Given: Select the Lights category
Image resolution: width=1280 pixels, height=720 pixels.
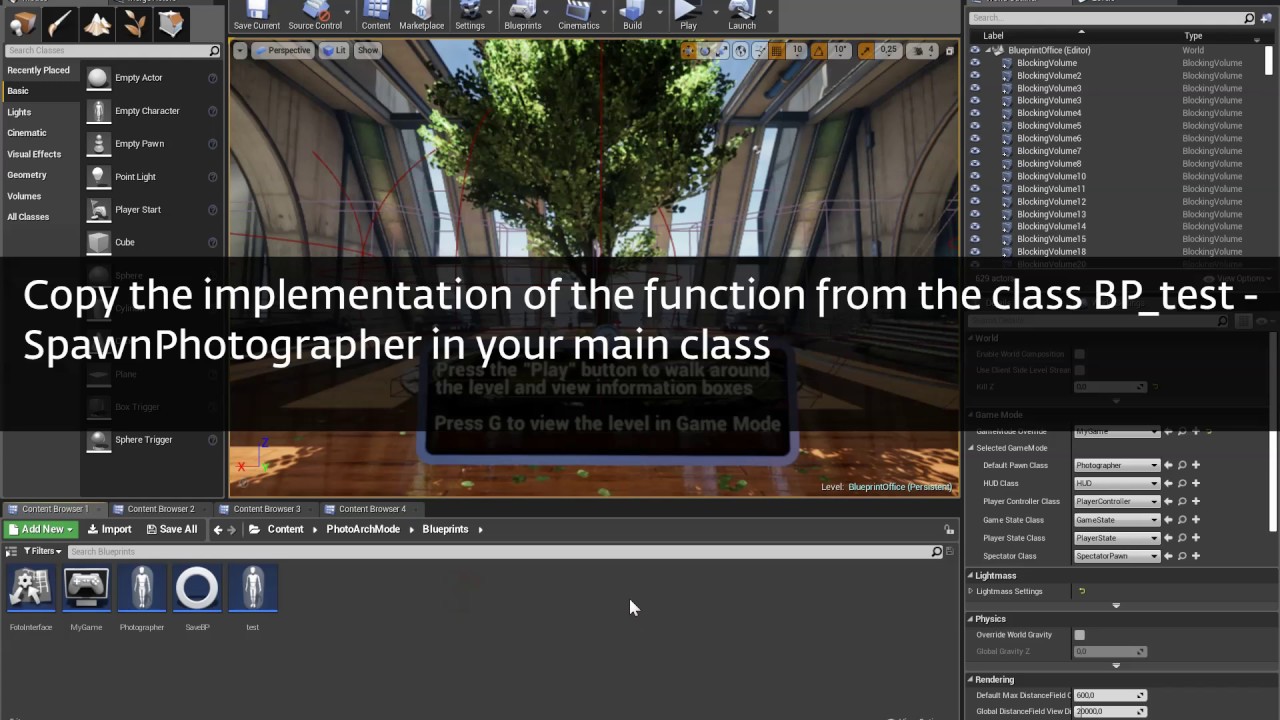Looking at the screenshot, I should coord(19,112).
